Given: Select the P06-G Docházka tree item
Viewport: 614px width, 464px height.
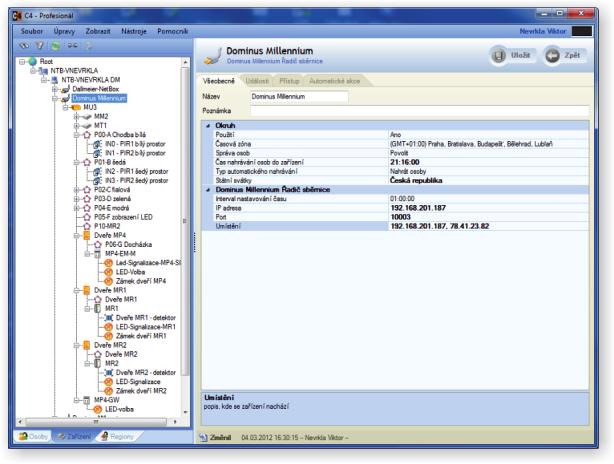Looking at the screenshot, I should pyautogui.click(x=128, y=244).
